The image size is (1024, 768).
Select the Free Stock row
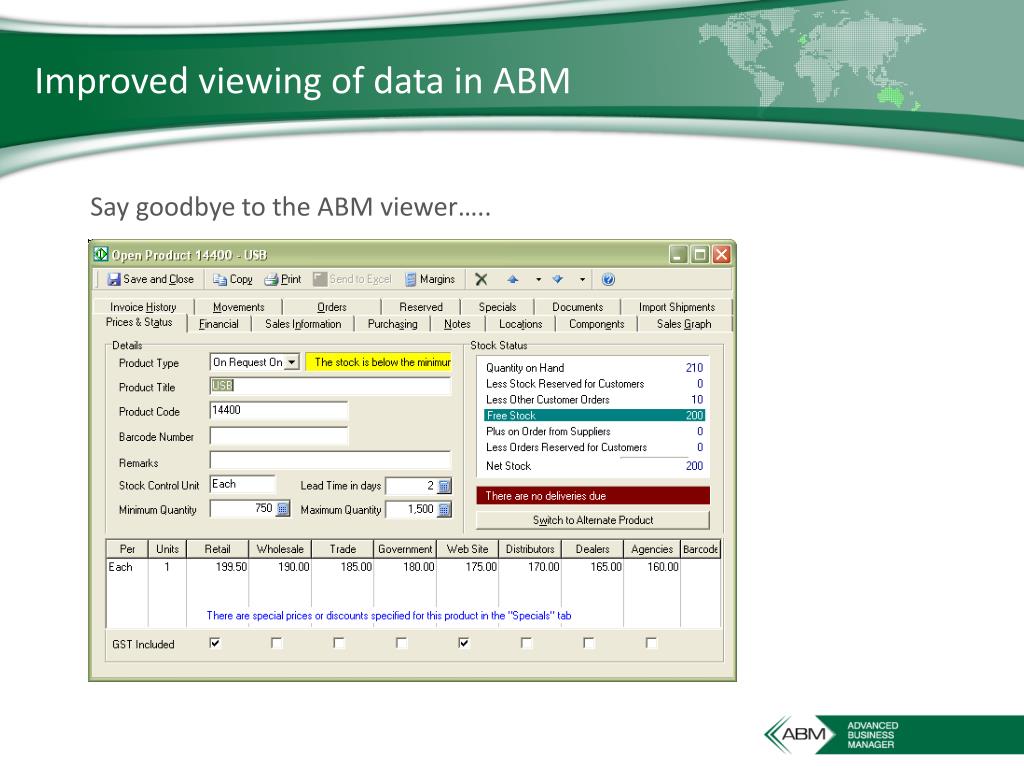coord(594,415)
